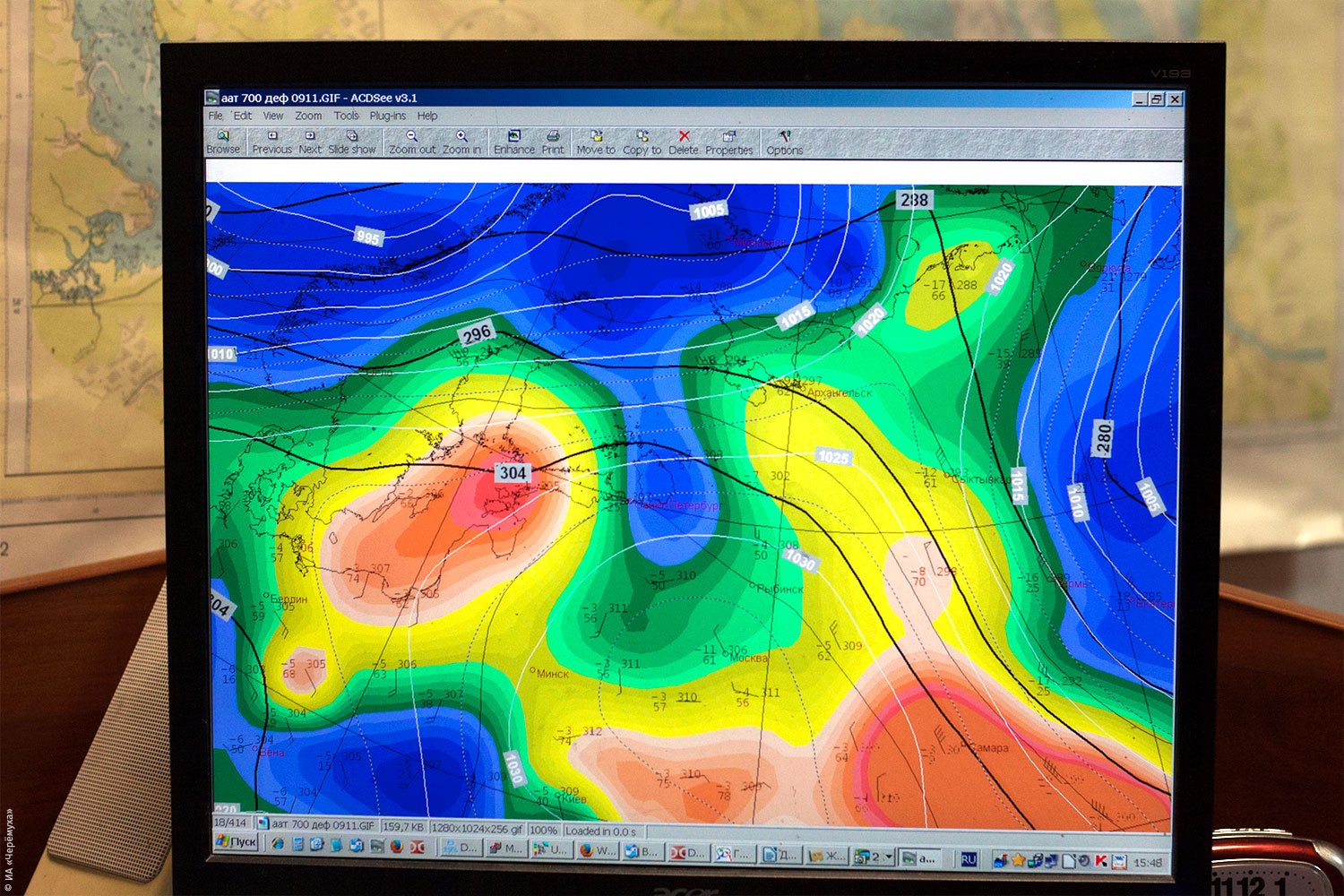This screenshot has width=1344, height=896.
Task: Switch to the 'Г...' taskbar window
Action: 736,854
